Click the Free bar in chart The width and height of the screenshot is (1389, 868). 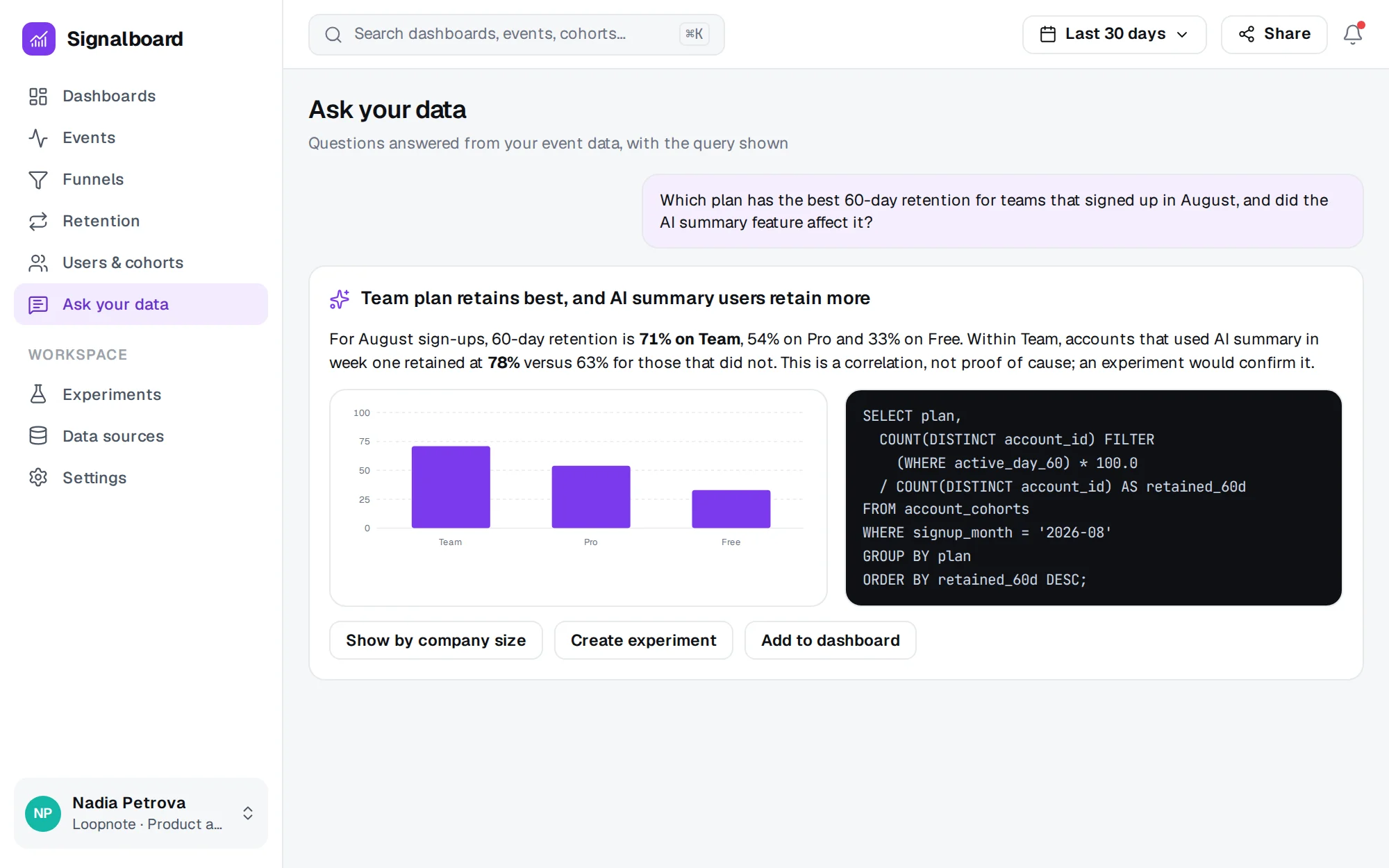pyautogui.click(x=731, y=509)
